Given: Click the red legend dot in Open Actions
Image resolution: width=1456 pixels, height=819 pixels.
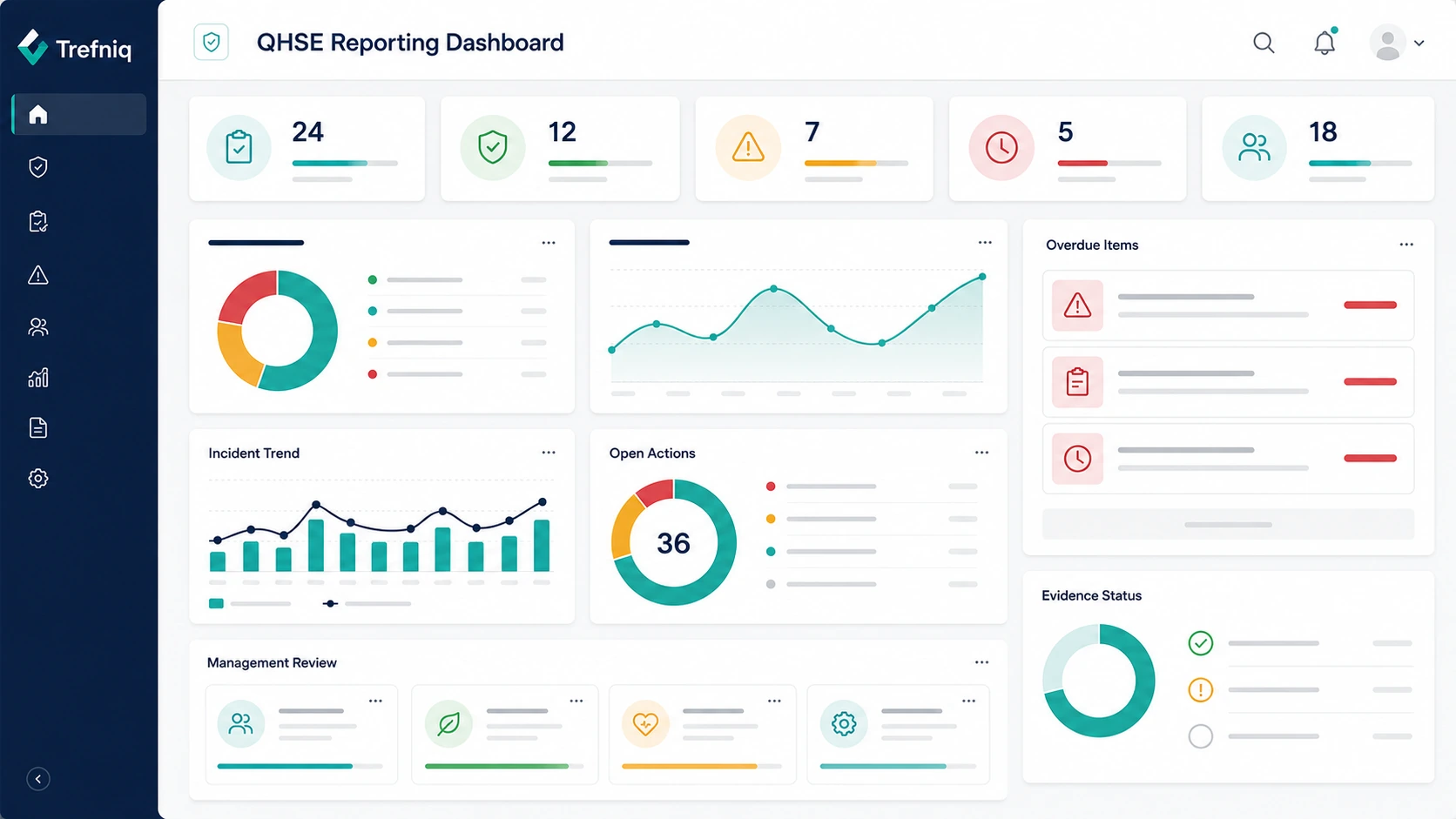Looking at the screenshot, I should pyautogui.click(x=771, y=487).
